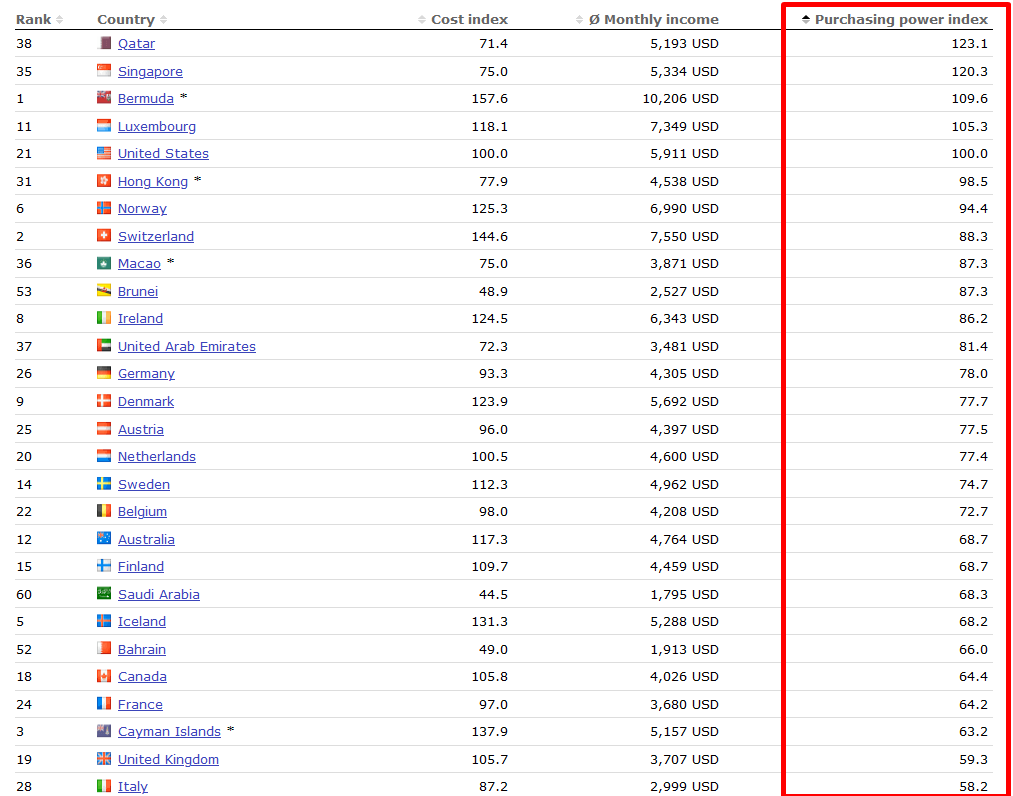Image resolution: width=1013 pixels, height=796 pixels.
Task: Click the Austria flag icon
Action: point(104,428)
